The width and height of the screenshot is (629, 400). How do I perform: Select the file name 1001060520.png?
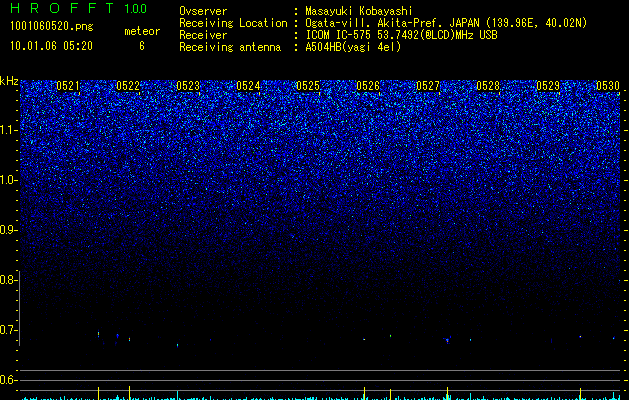[x=52, y=27]
